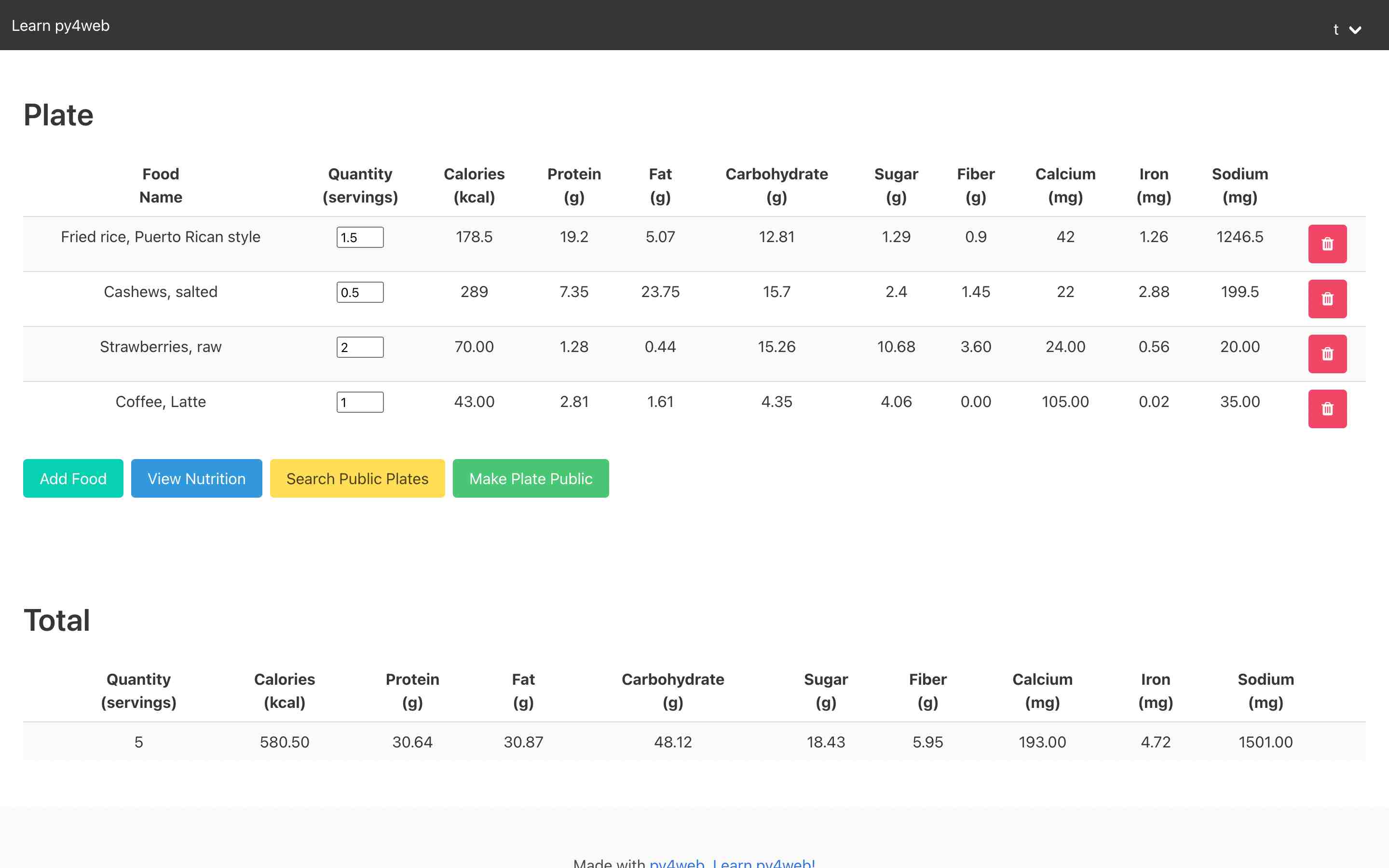This screenshot has width=1389, height=868.
Task: Click the "Sodium (mg)" header in the Total table
Action: pos(1265,691)
